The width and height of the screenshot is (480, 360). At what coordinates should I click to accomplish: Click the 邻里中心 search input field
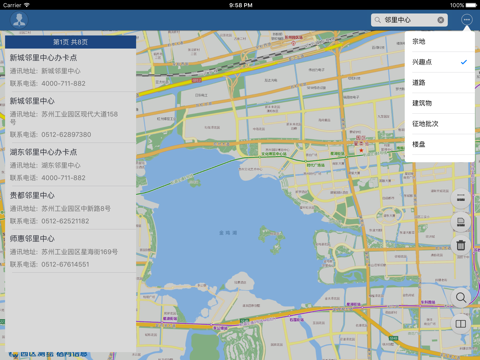pyautogui.click(x=409, y=20)
